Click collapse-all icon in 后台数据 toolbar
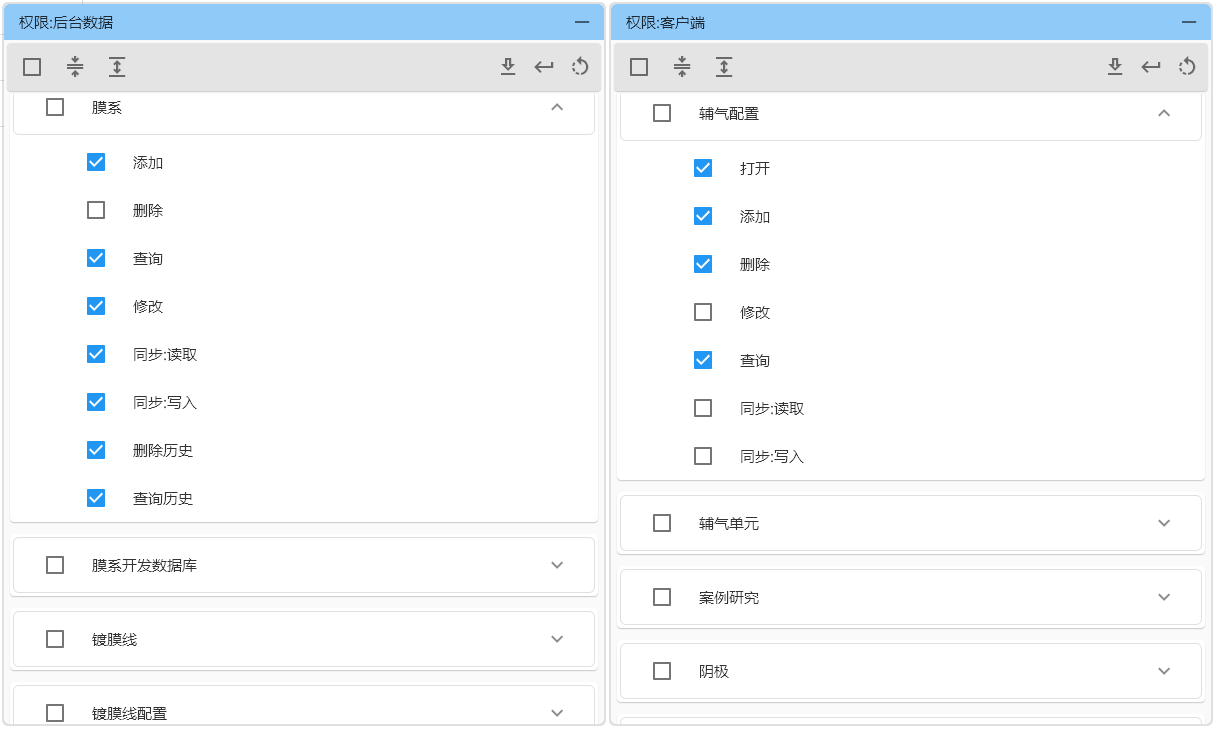The width and height of the screenshot is (1216, 730). tap(75, 67)
